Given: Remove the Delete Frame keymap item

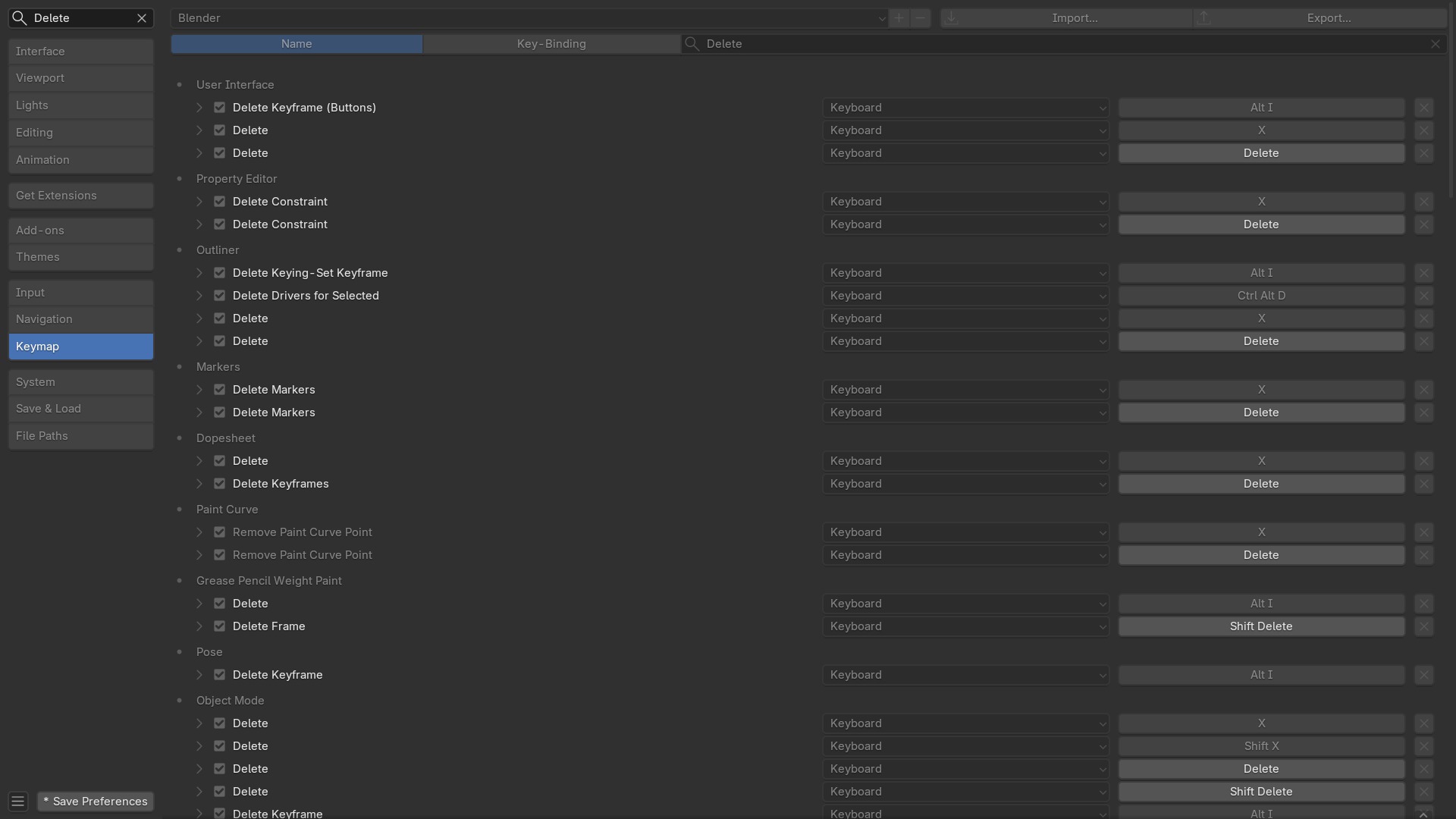Looking at the screenshot, I should click(1423, 626).
